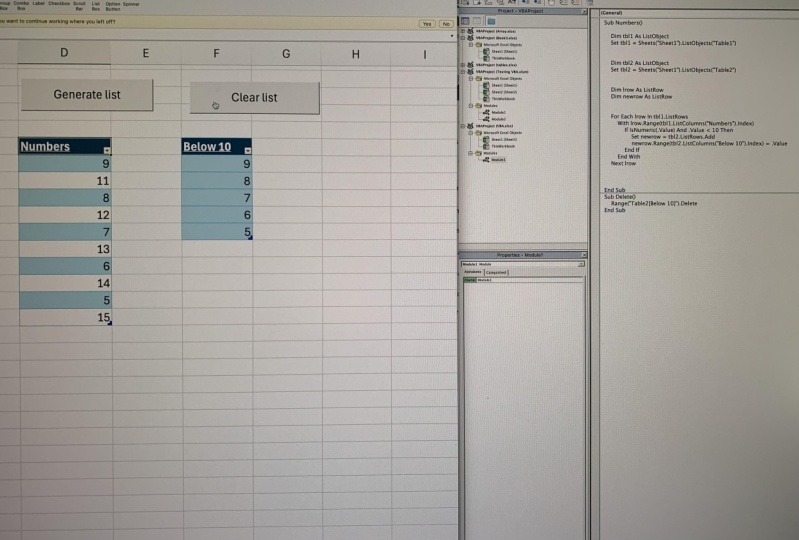Collapse Modules folder under VBA.xlsx project
This screenshot has width=799, height=540.
(471, 153)
